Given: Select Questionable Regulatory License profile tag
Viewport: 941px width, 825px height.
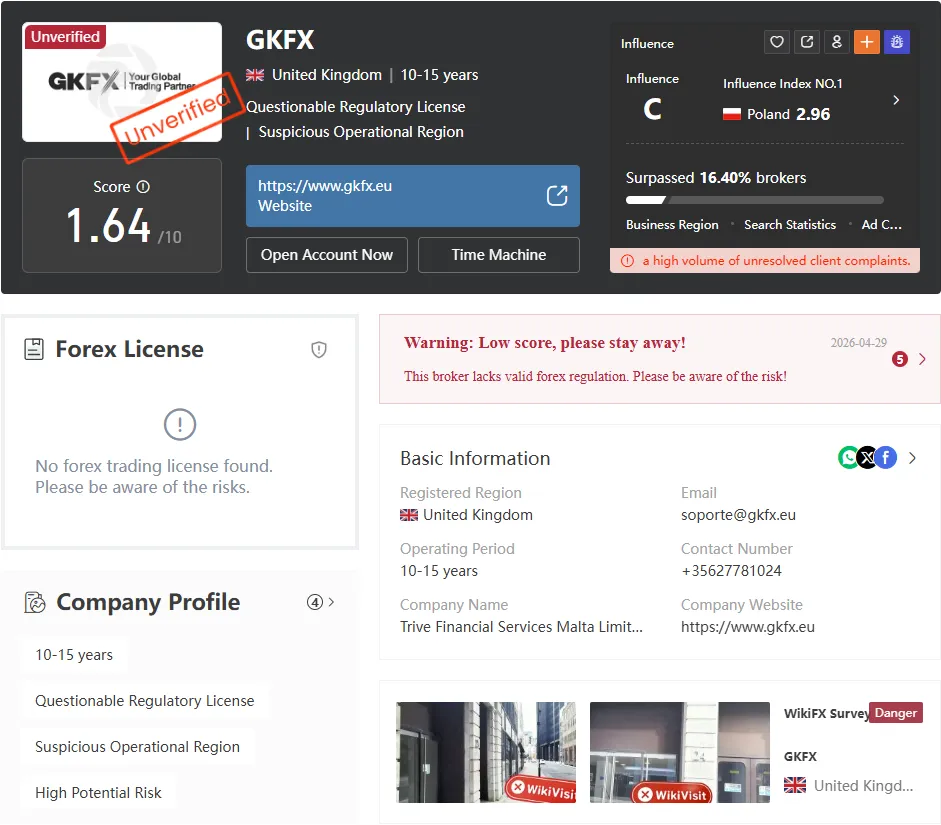Looking at the screenshot, I should tap(145, 701).
